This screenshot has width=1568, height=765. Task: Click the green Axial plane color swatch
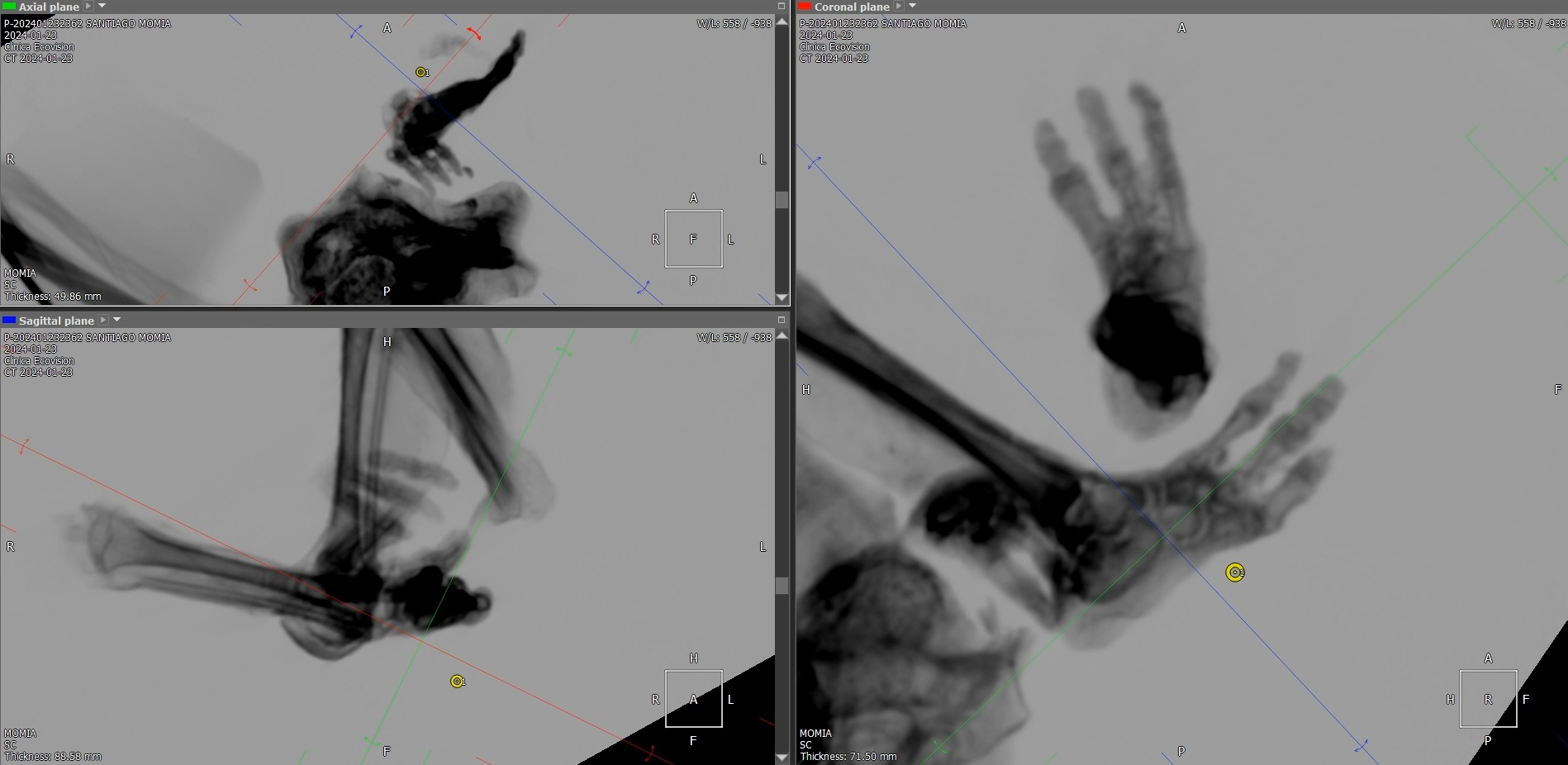point(9,6)
